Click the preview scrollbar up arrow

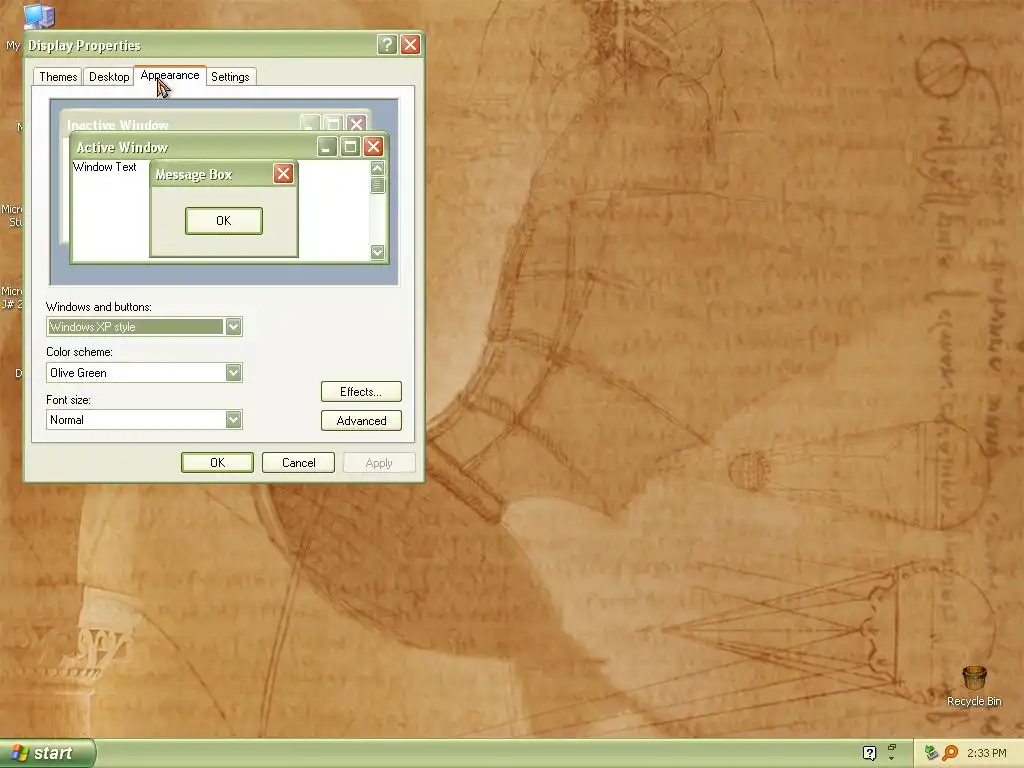pos(377,168)
